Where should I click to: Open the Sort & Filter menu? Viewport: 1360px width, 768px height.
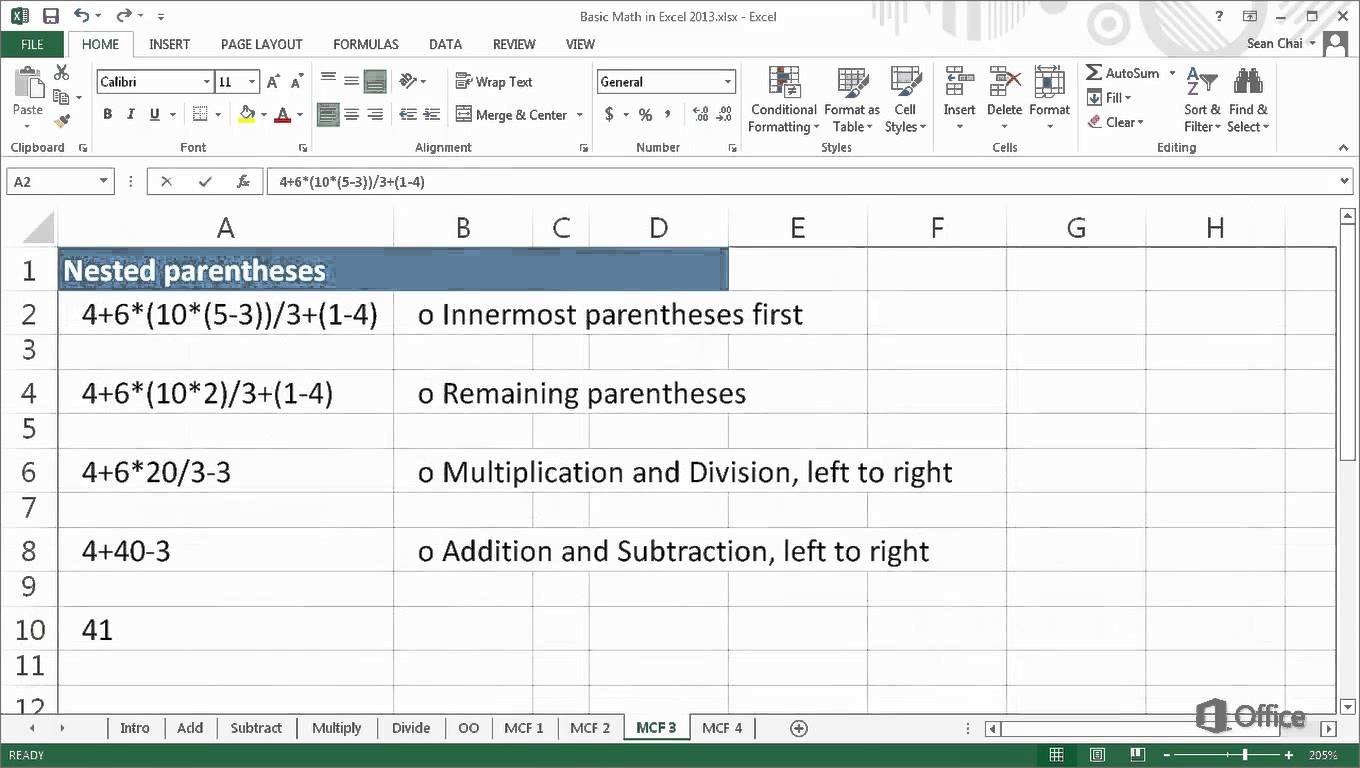[x=1202, y=100]
